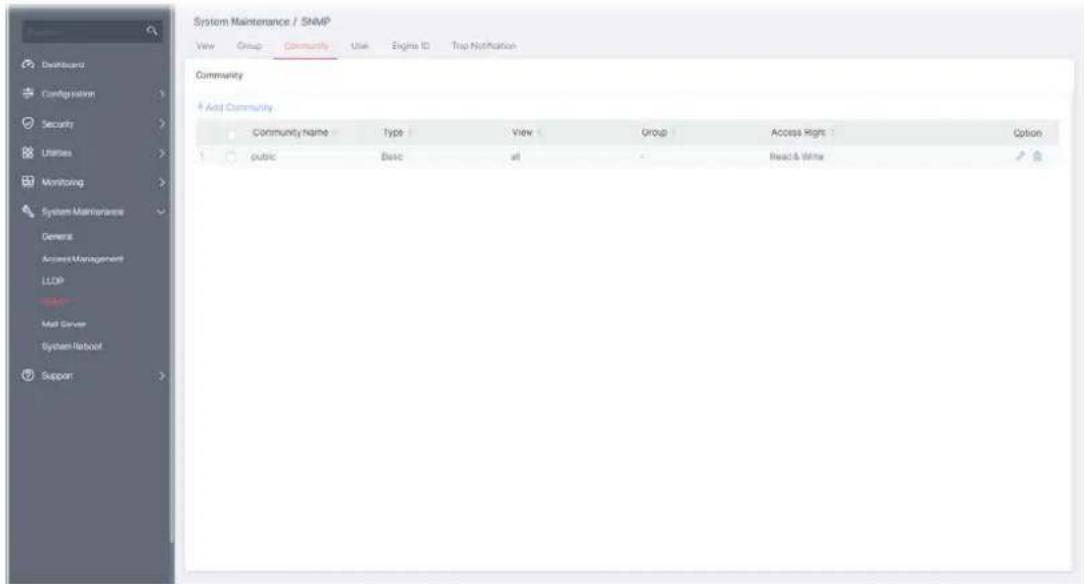Viewport: 1084px width, 584px height.
Task: Click the 'Read & Write' access cell
Action: pos(796,157)
